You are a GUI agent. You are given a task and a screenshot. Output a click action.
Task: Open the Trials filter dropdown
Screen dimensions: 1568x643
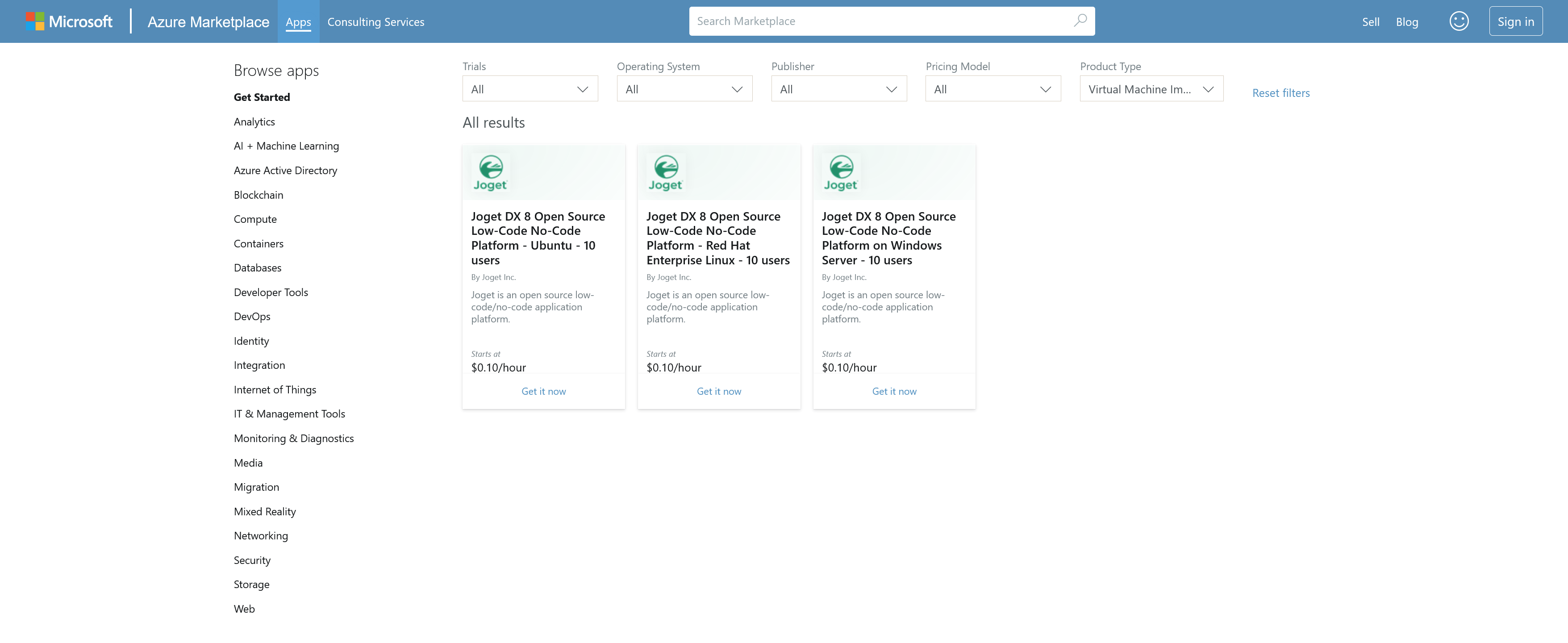click(x=530, y=89)
